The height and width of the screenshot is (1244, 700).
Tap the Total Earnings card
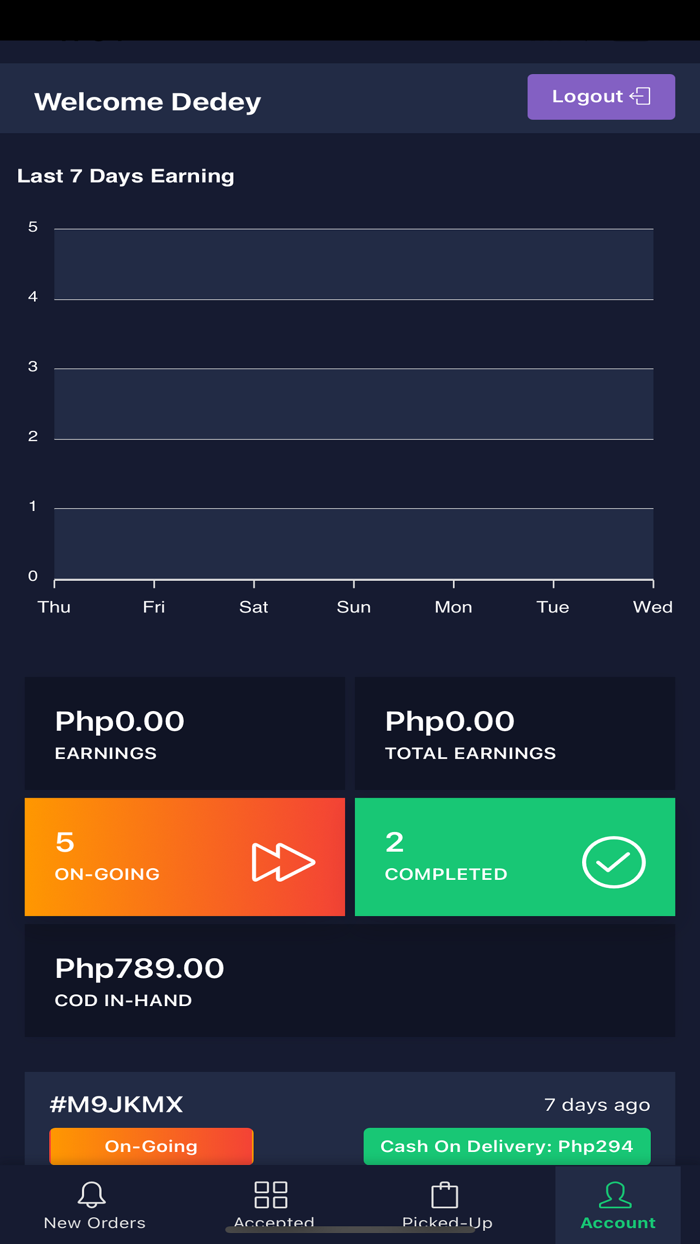click(x=514, y=734)
